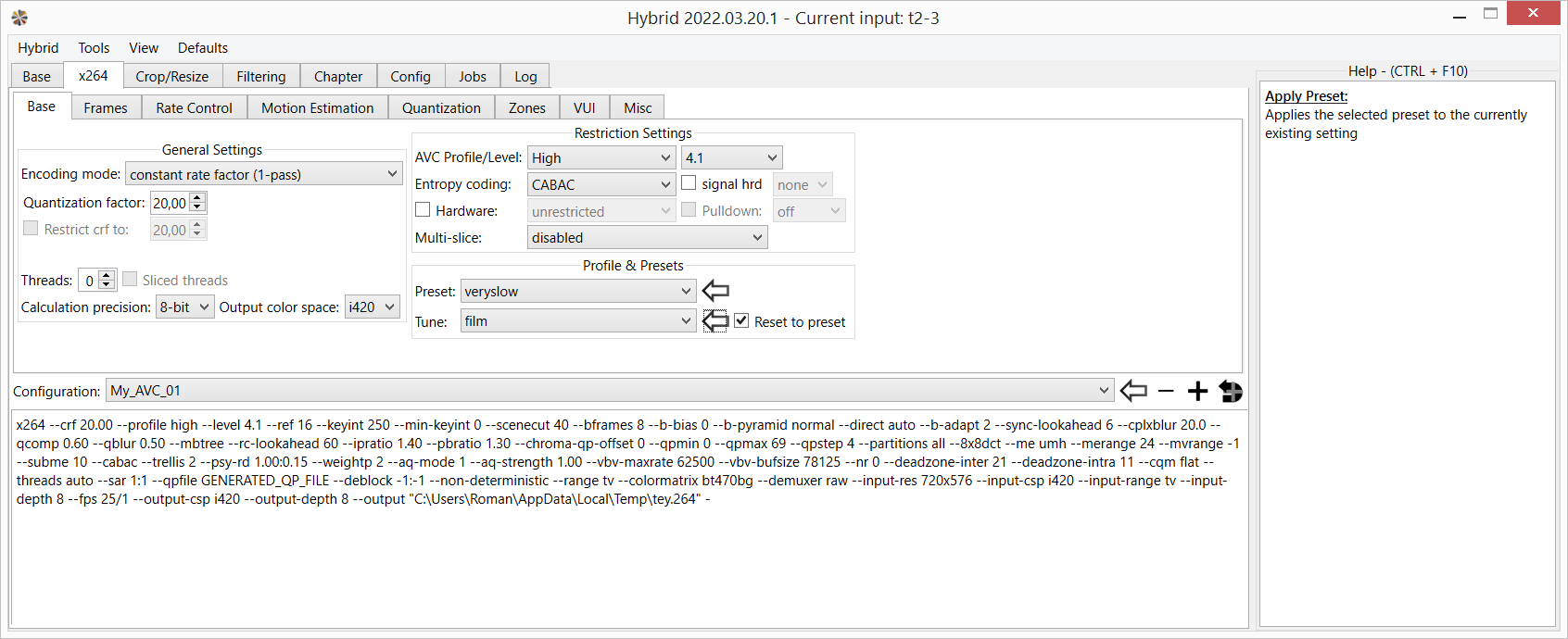This screenshot has height=639, width=1568.
Task: Click the configuration reset icon after plus
Action: coord(1231,391)
